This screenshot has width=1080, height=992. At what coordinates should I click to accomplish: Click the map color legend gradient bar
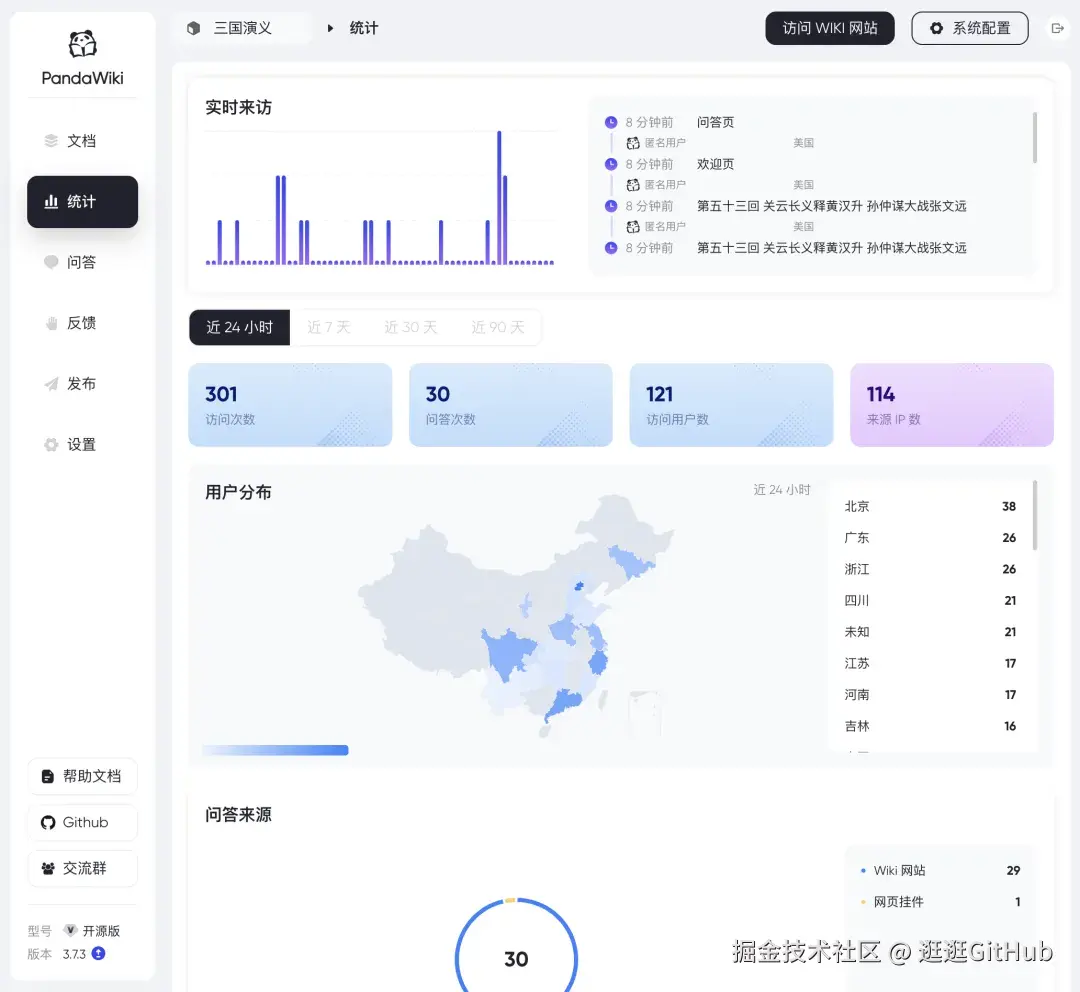click(x=274, y=749)
